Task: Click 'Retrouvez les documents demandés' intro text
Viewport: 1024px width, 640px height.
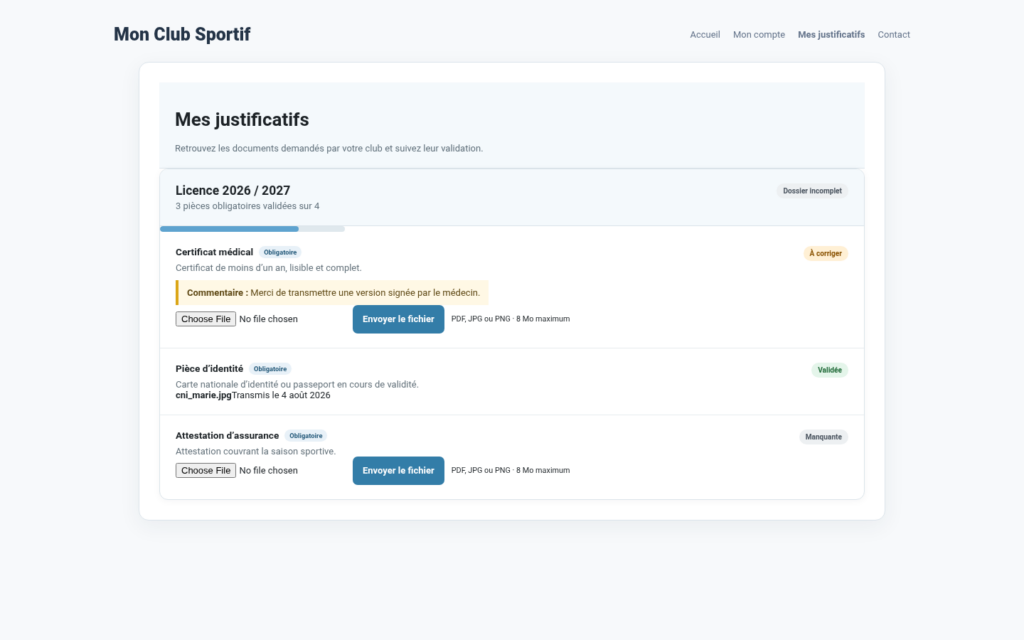Action: (328, 148)
